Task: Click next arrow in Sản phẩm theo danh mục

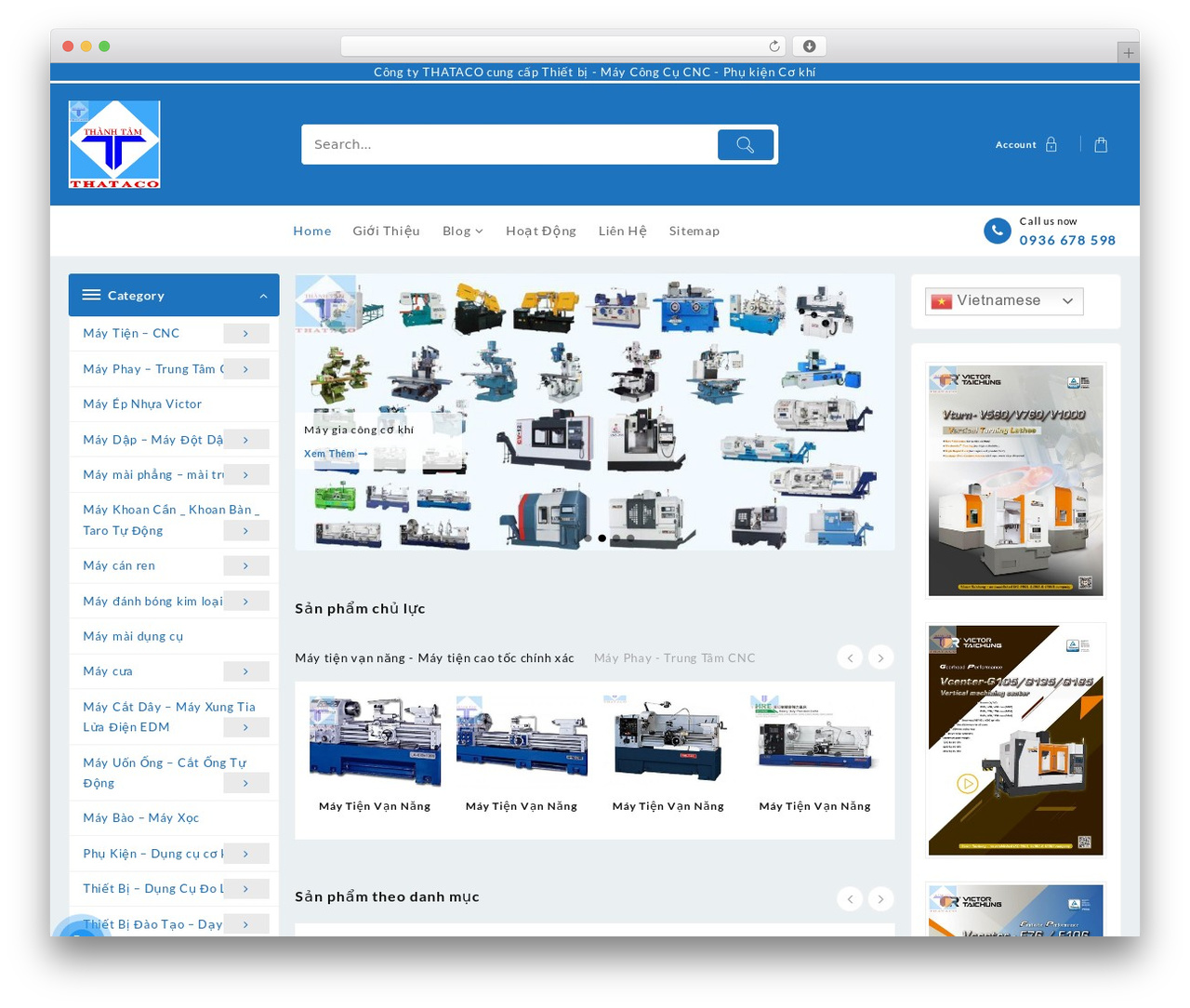Action: [x=880, y=898]
